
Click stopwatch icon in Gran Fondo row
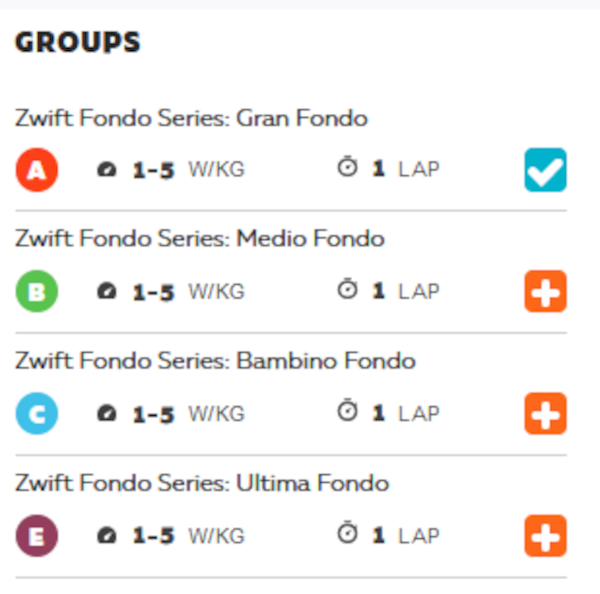point(347,166)
